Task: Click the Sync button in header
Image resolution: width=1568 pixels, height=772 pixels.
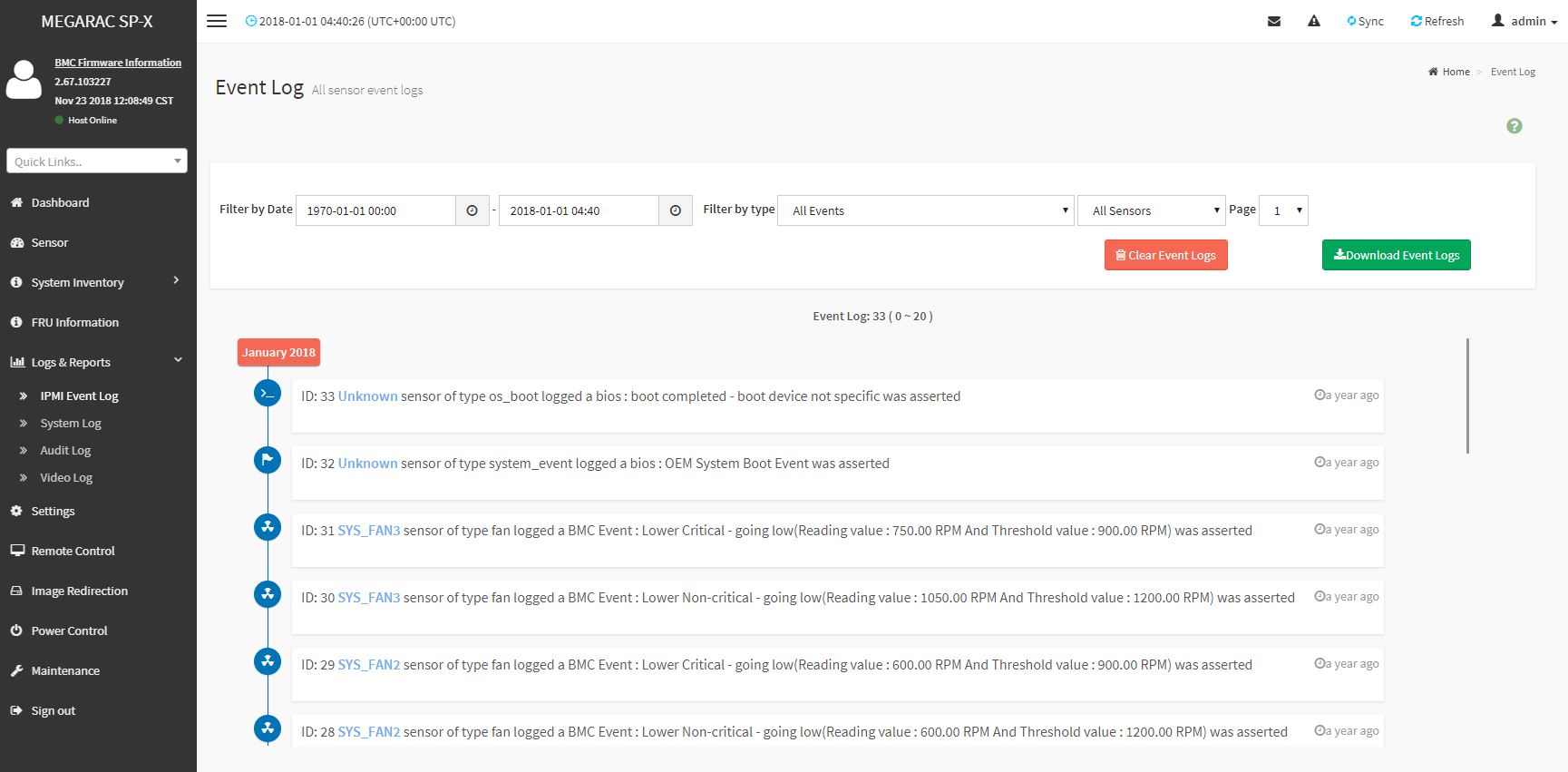Action: 1365,21
